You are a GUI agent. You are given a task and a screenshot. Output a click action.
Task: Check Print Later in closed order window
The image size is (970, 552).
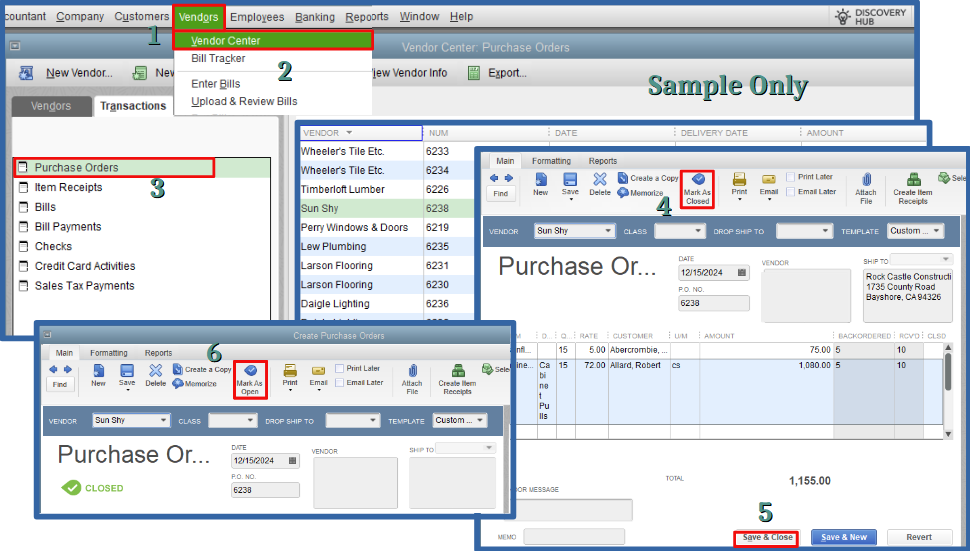point(339,368)
